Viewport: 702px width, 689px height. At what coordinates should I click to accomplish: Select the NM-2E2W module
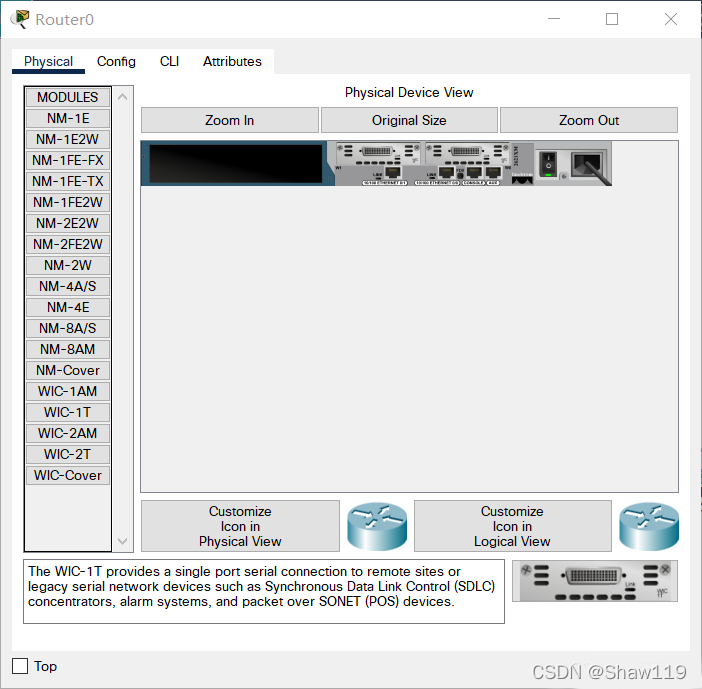click(68, 223)
